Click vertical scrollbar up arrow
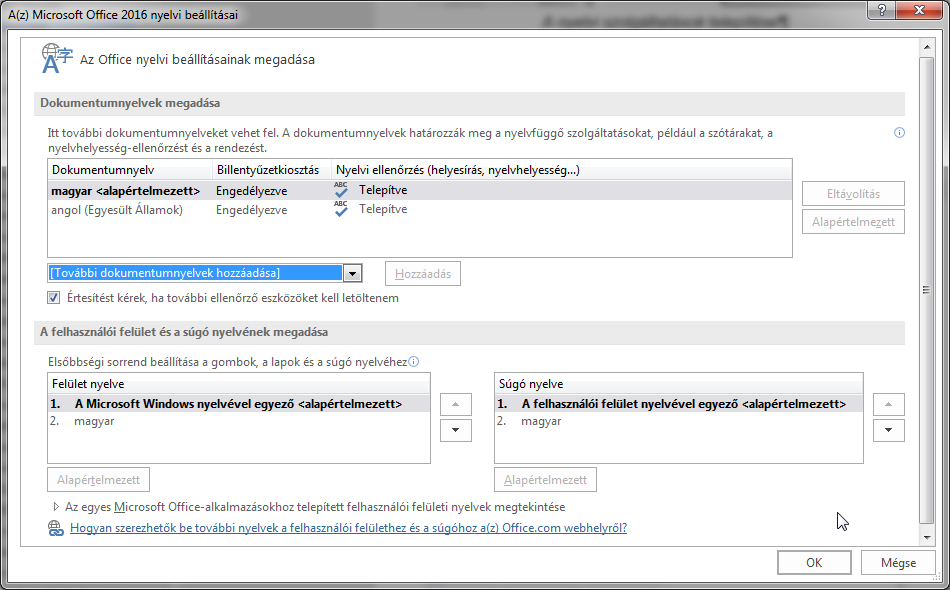The width and height of the screenshot is (950, 590). coord(926,47)
